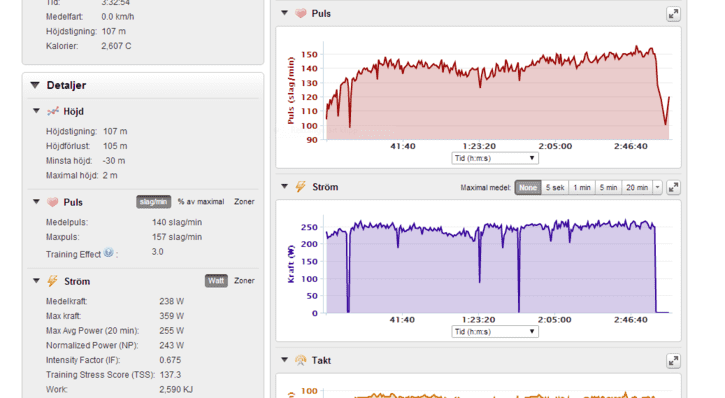This screenshot has width=725, height=398.
Task: Open more Maximal medel interval options arrow
Action: pyautogui.click(x=657, y=187)
